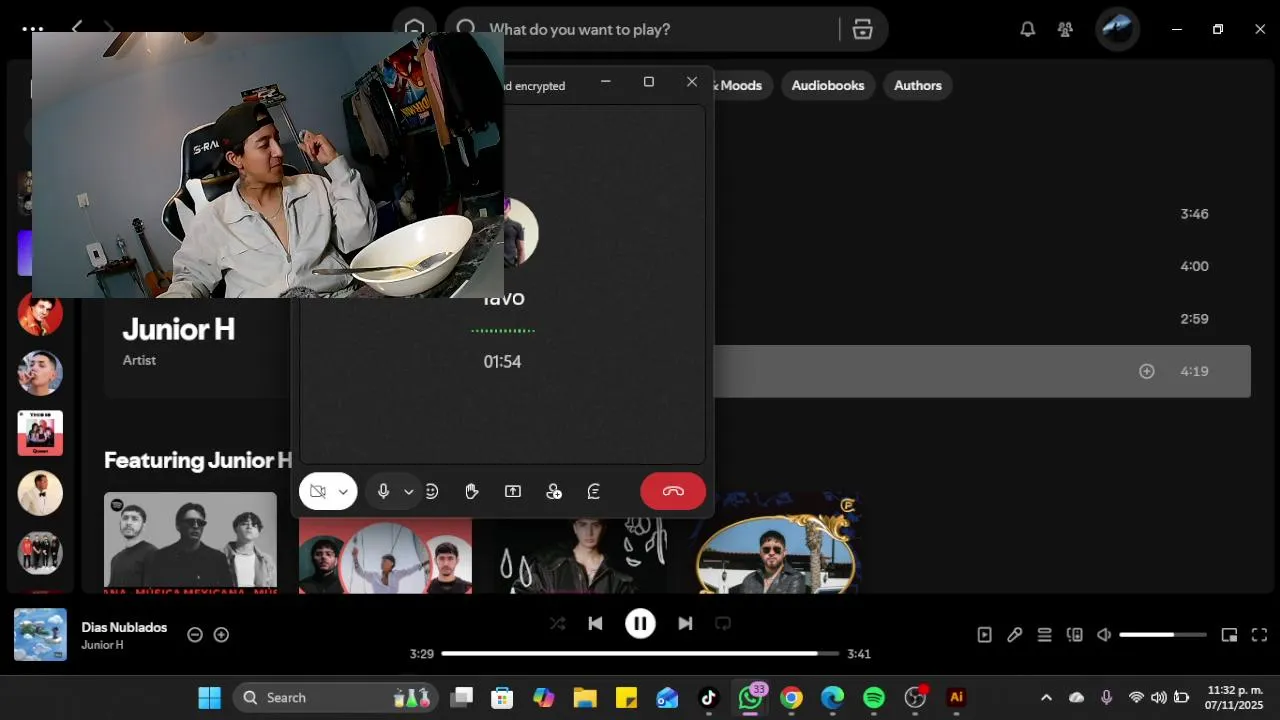Open Windows Start menu
Viewport: 1280px width, 720px height.
209,697
